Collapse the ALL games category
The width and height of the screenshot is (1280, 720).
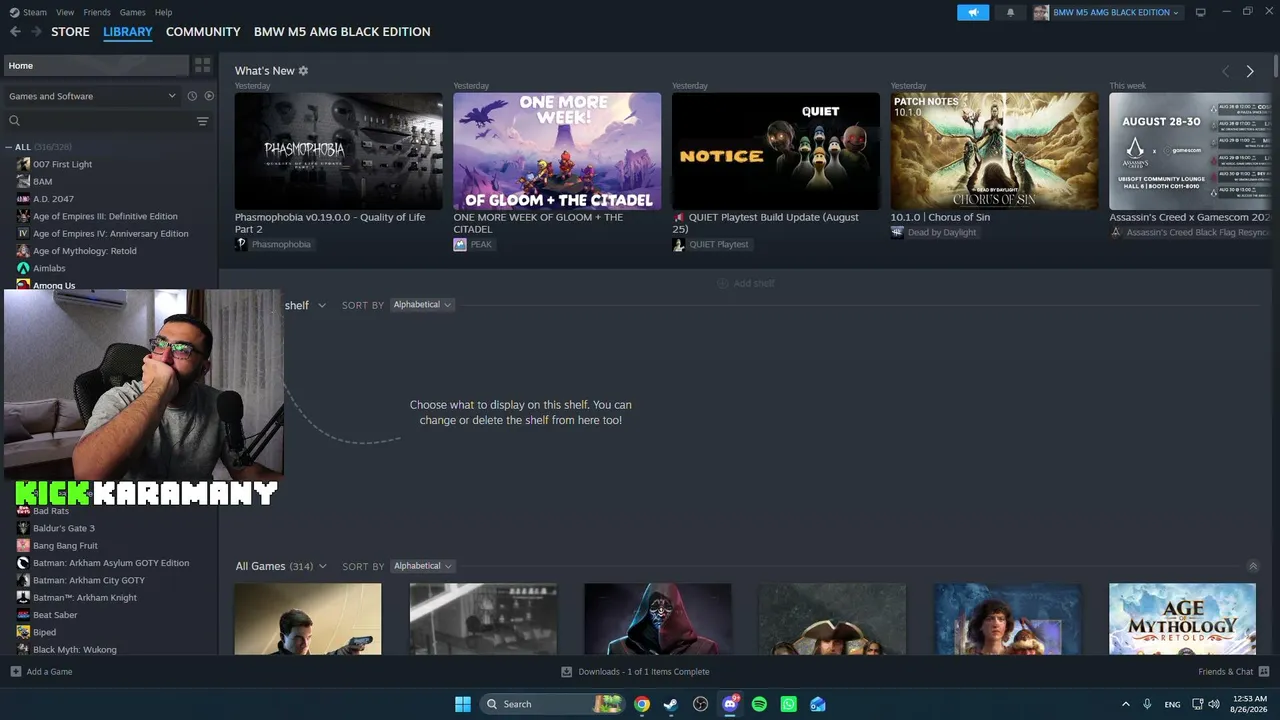9,147
